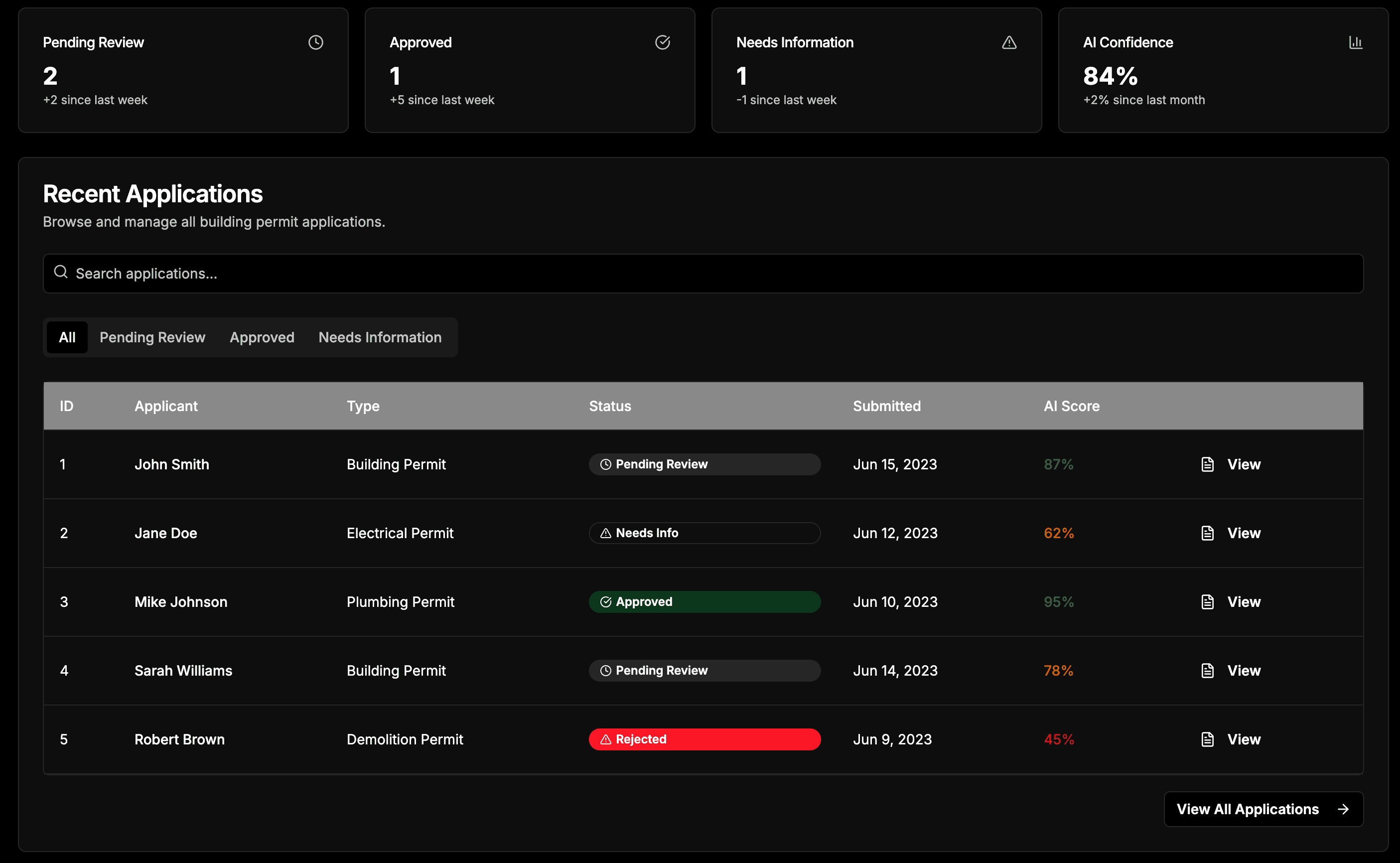Click the bar chart icon on AI Confidence card
1400x863 pixels.
pos(1356,42)
